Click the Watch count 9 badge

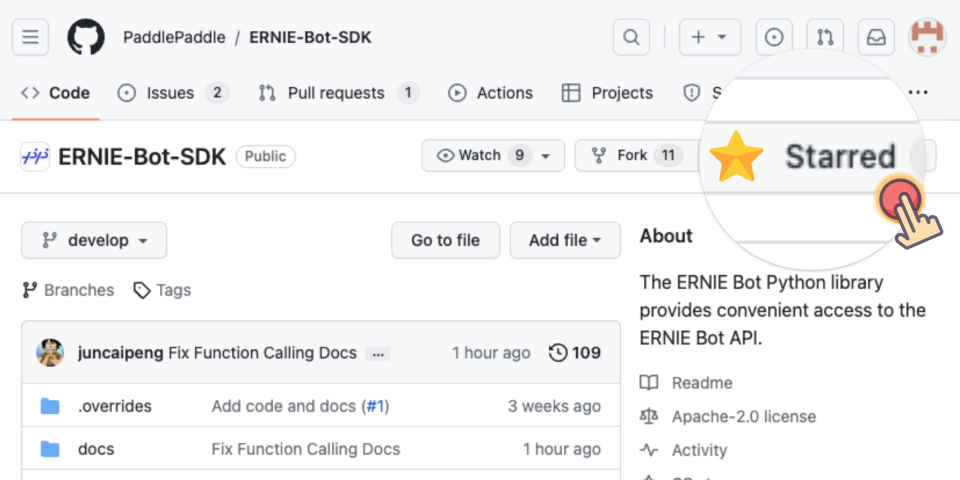519,156
